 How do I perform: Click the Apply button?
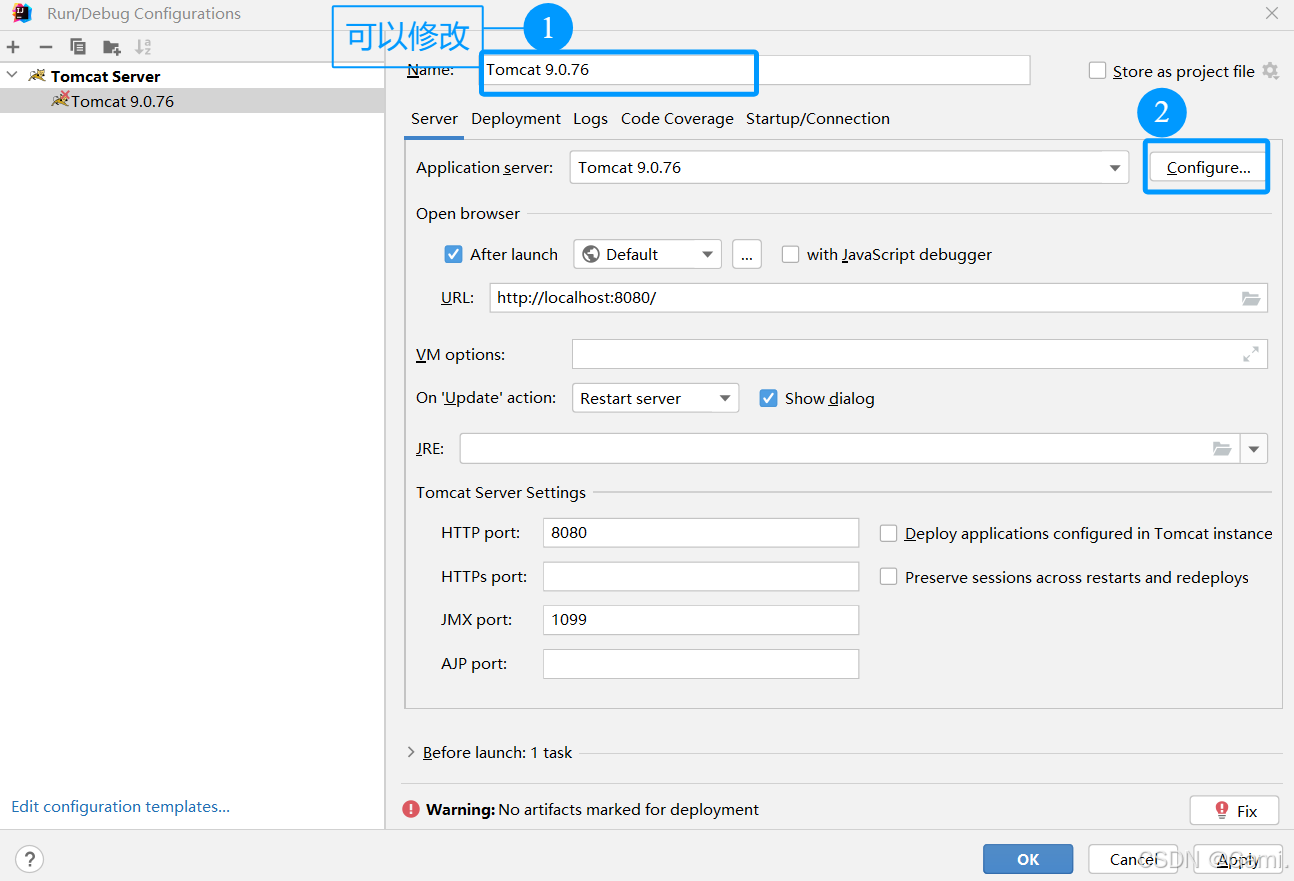tap(1239, 859)
